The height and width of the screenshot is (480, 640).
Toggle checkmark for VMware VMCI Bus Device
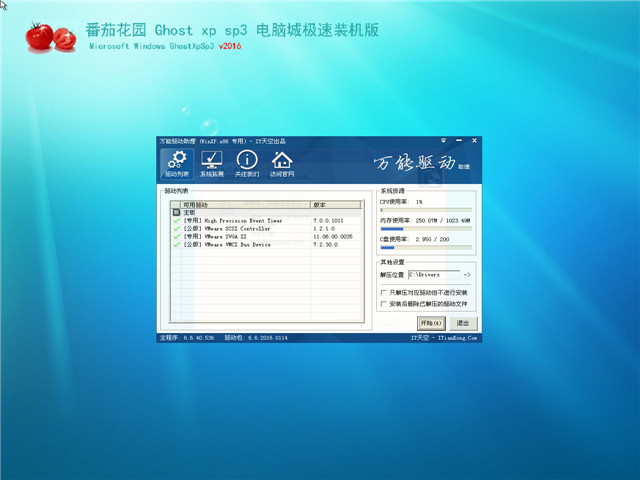(176, 244)
